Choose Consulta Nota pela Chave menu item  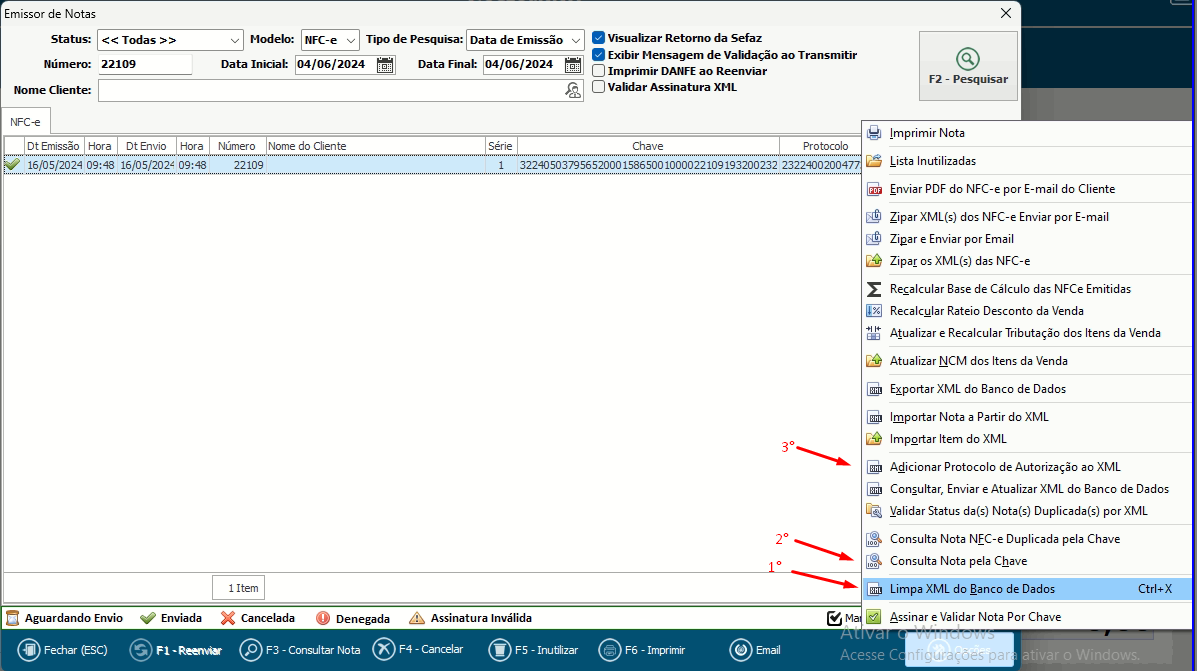[x=958, y=561]
